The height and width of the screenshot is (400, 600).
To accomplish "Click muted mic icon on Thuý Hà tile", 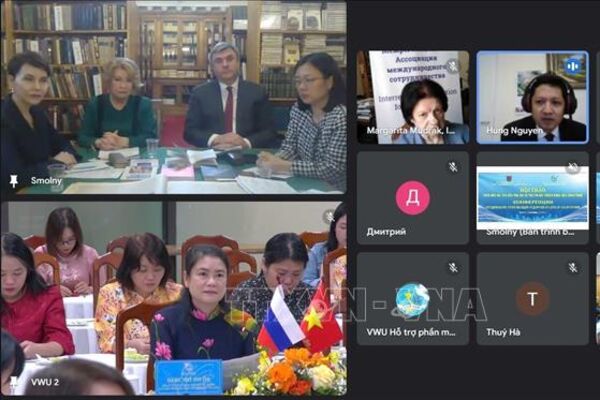I will [x=573, y=268].
